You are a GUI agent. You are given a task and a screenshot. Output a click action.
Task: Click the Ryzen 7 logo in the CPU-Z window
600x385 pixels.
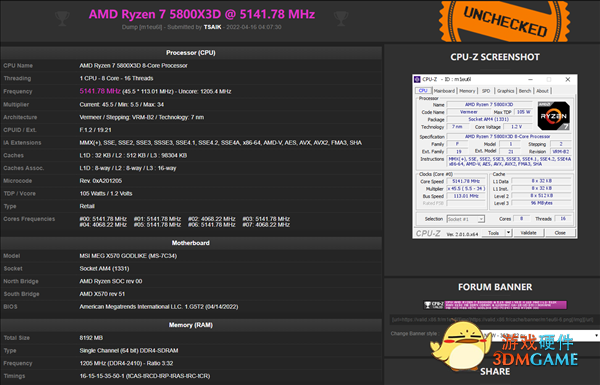coord(553,116)
